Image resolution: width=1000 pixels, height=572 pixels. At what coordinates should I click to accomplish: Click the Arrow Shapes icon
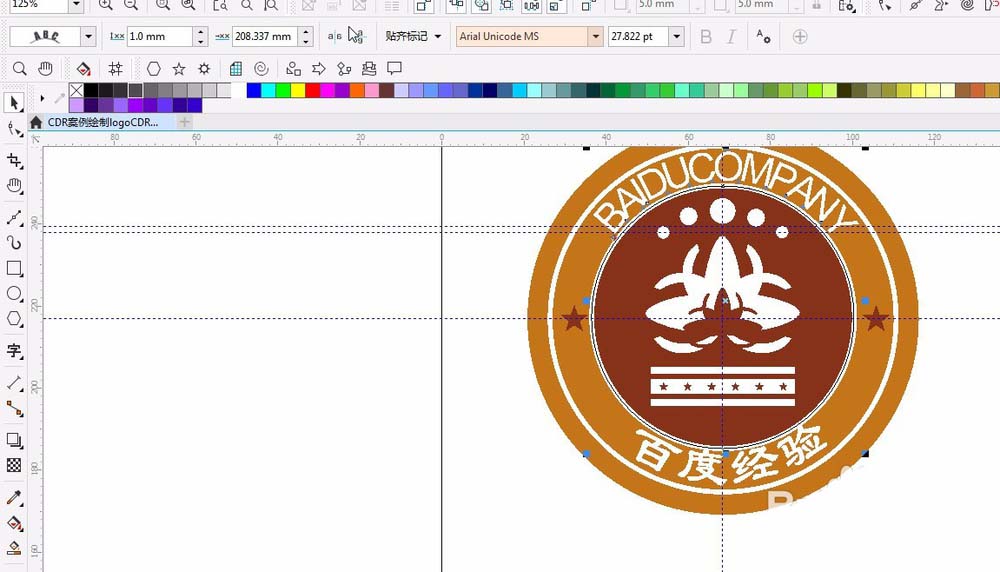319,68
